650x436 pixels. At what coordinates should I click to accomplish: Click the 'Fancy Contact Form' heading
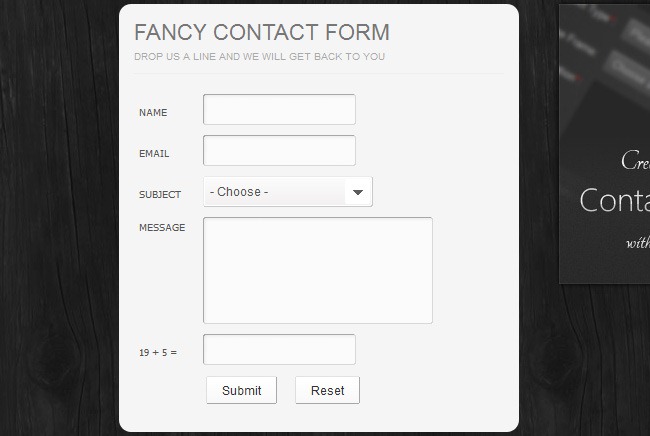262,32
